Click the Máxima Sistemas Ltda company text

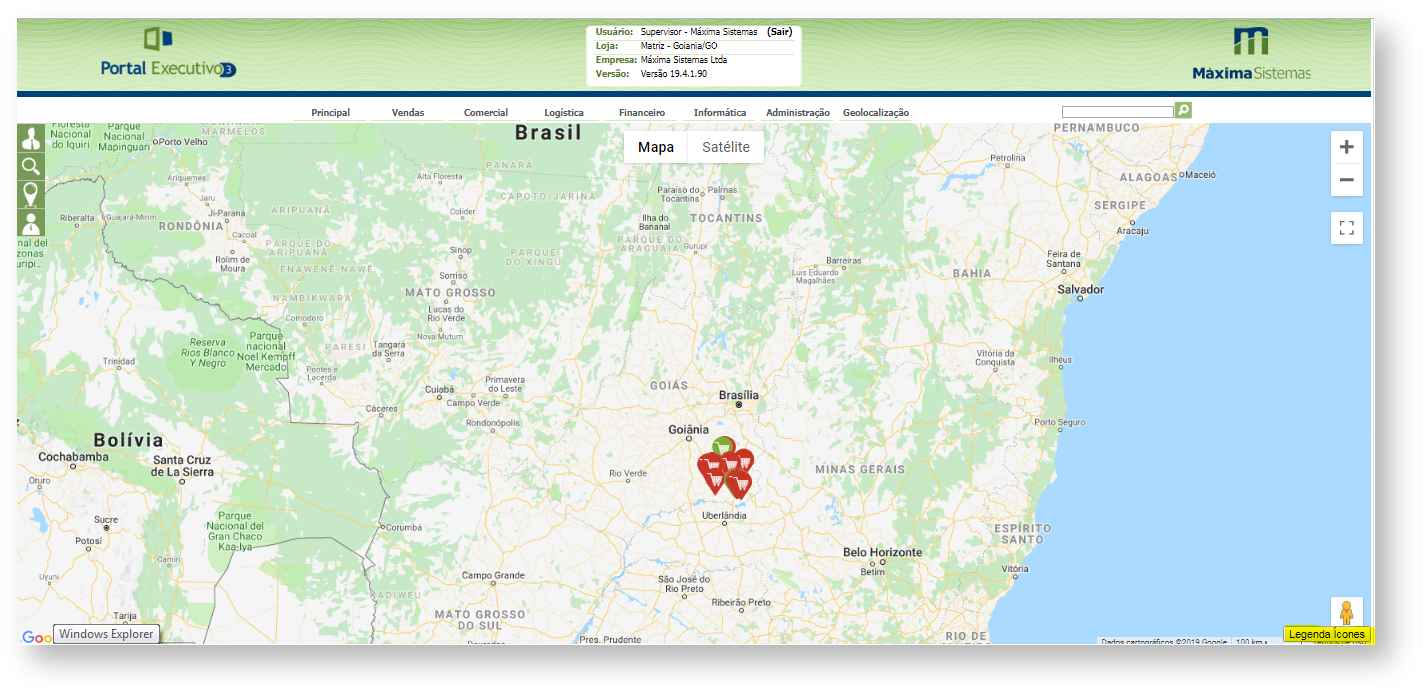click(684, 60)
